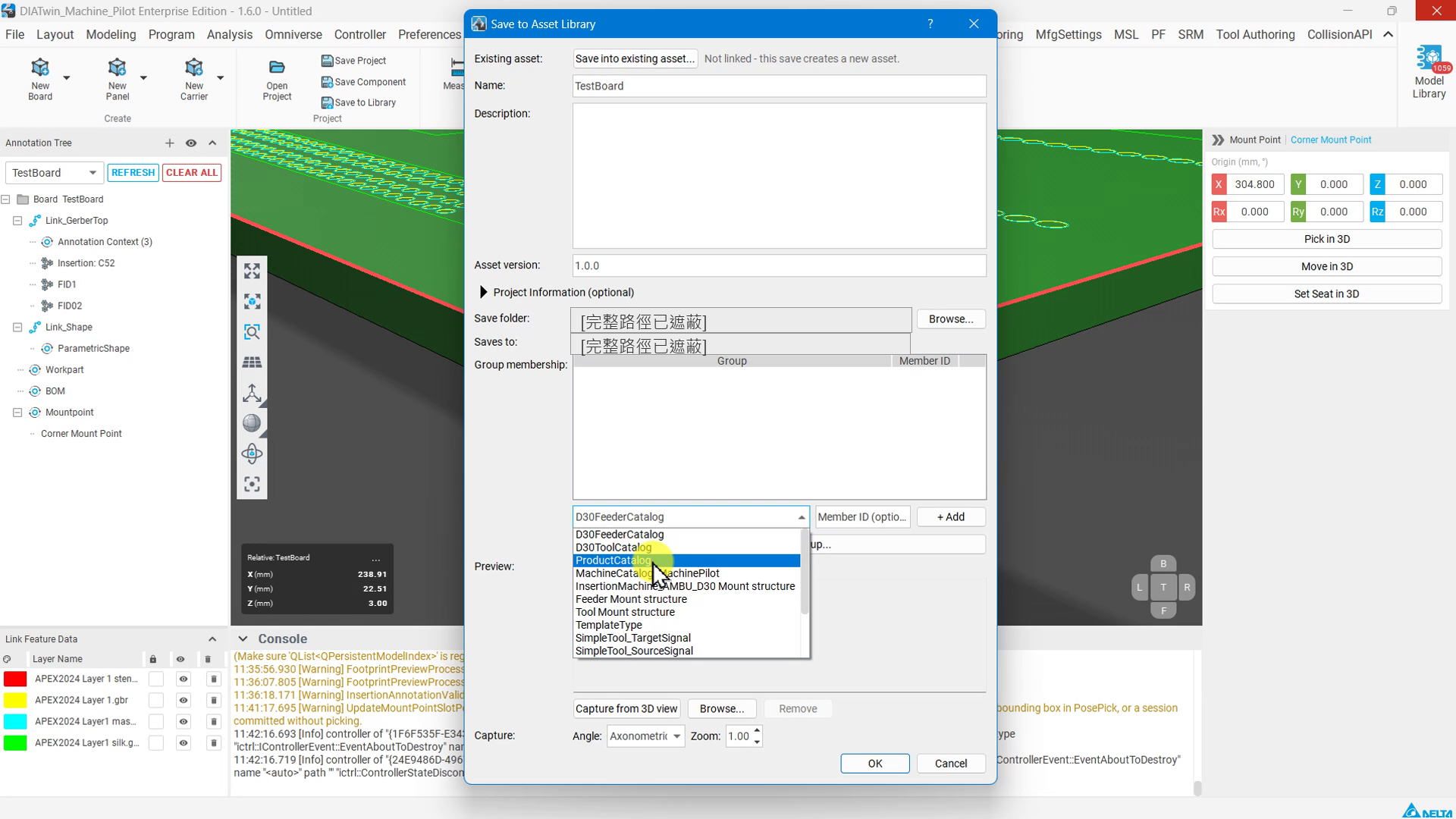Screen dimensions: 1456x819
Task: Toggle lock checkbox for APEX2024 Layer1 mas
Action: coord(156,721)
